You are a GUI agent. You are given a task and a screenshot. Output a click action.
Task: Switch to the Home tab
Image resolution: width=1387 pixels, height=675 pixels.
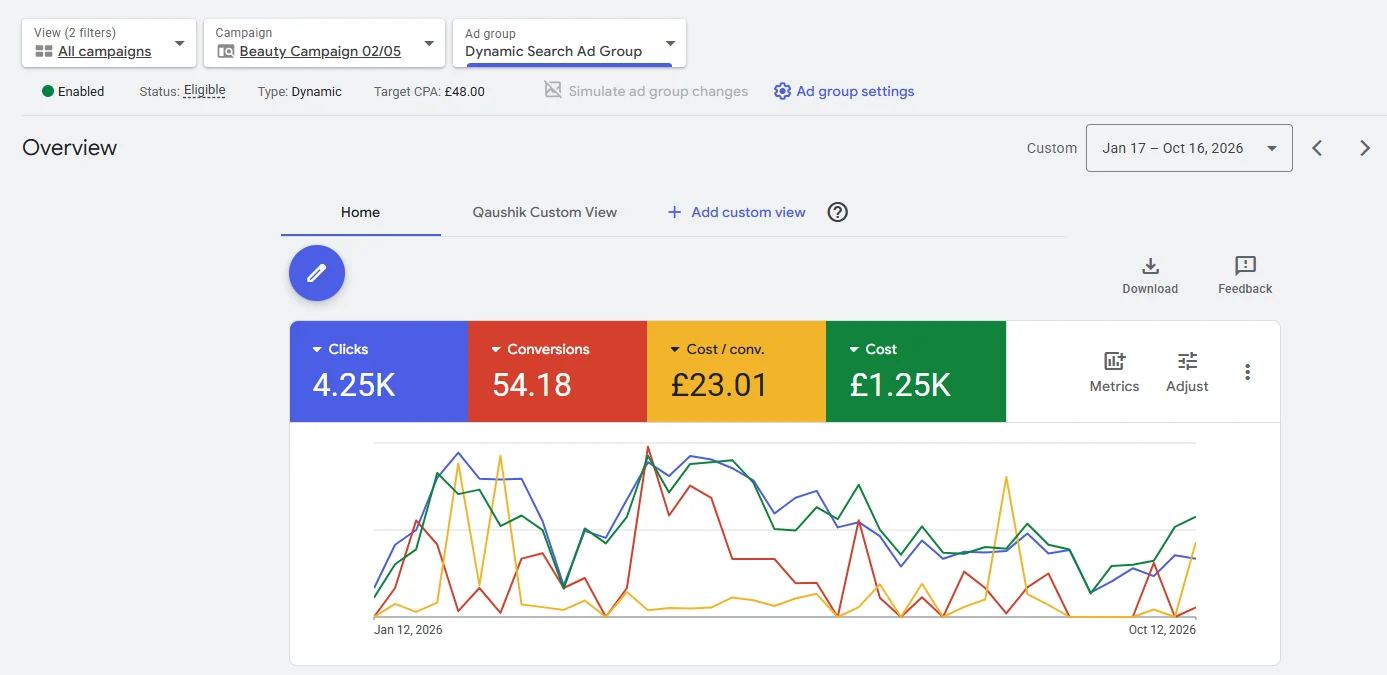[x=360, y=212]
